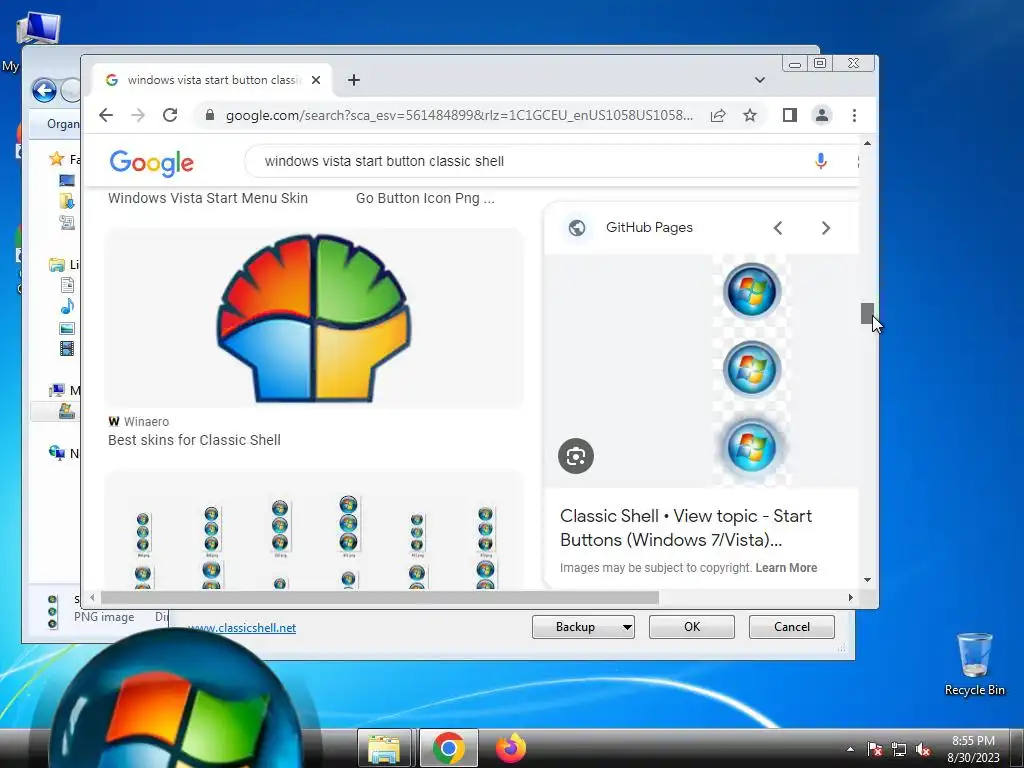Open GitHub Pages source link
This screenshot has height=768, width=1024.
(x=649, y=227)
